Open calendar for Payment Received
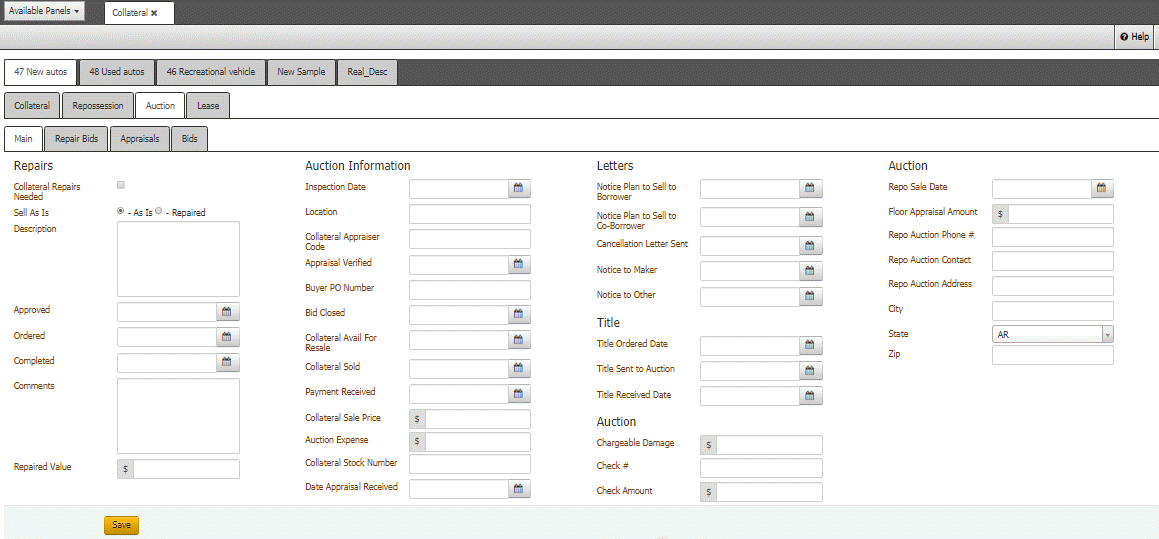The height and width of the screenshot is (539, 1159). pos(519,394)
